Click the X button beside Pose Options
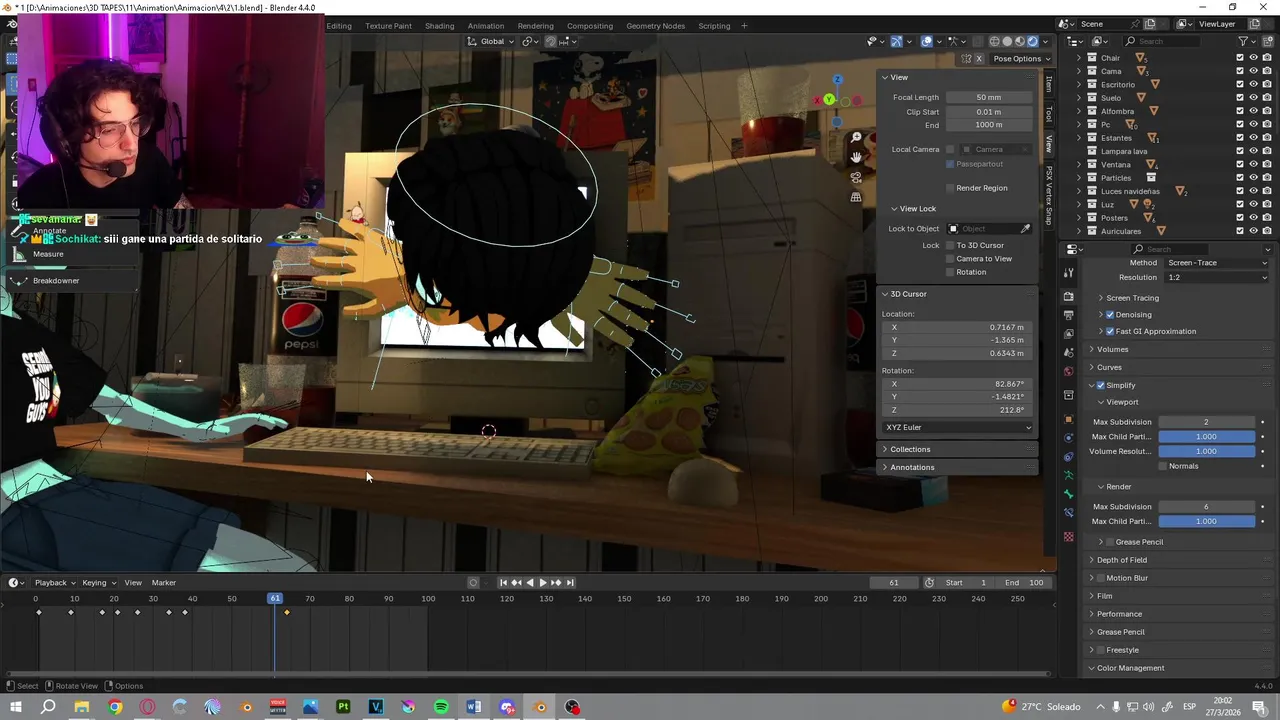This screenshot has width=1280, height=720. 979,59
